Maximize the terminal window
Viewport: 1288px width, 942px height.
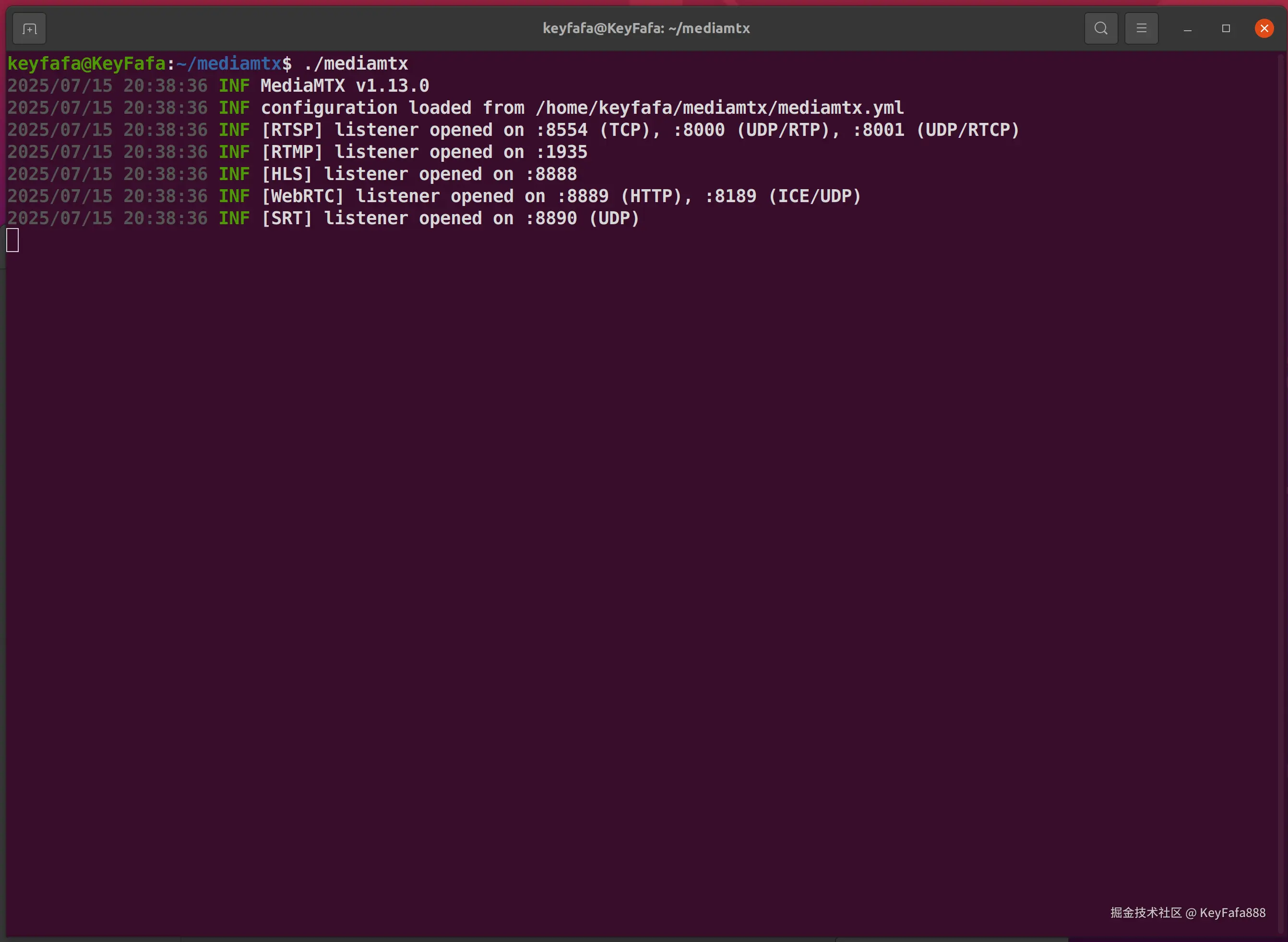[x=1225, y=28]
